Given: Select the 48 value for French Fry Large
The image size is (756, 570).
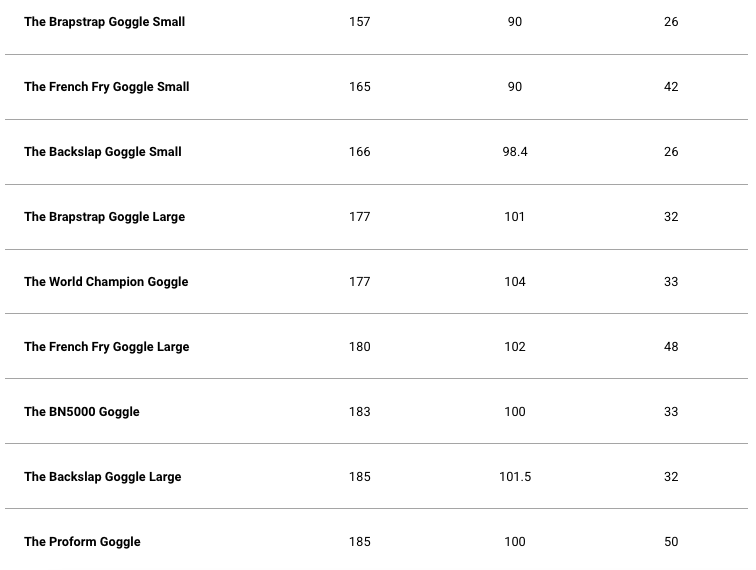Looking at the screenshot, I should (x=671, y=347).
